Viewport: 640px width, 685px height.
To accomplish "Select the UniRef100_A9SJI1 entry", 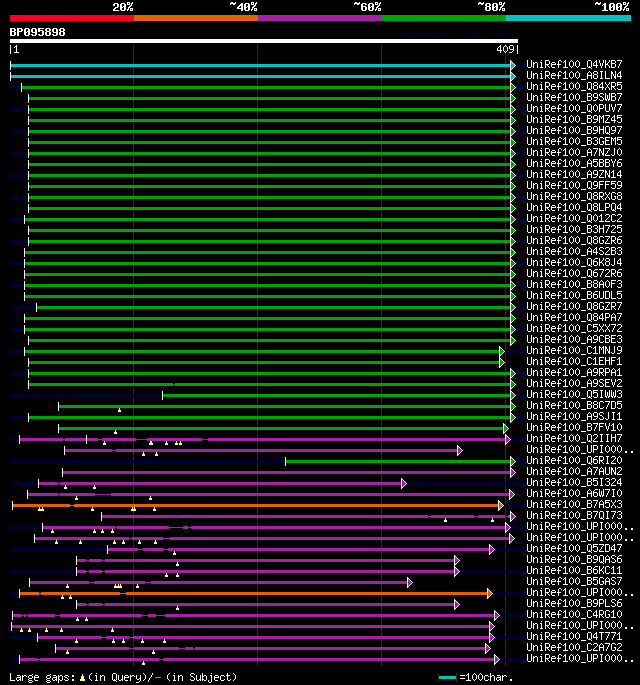I will tap(574, 416).
